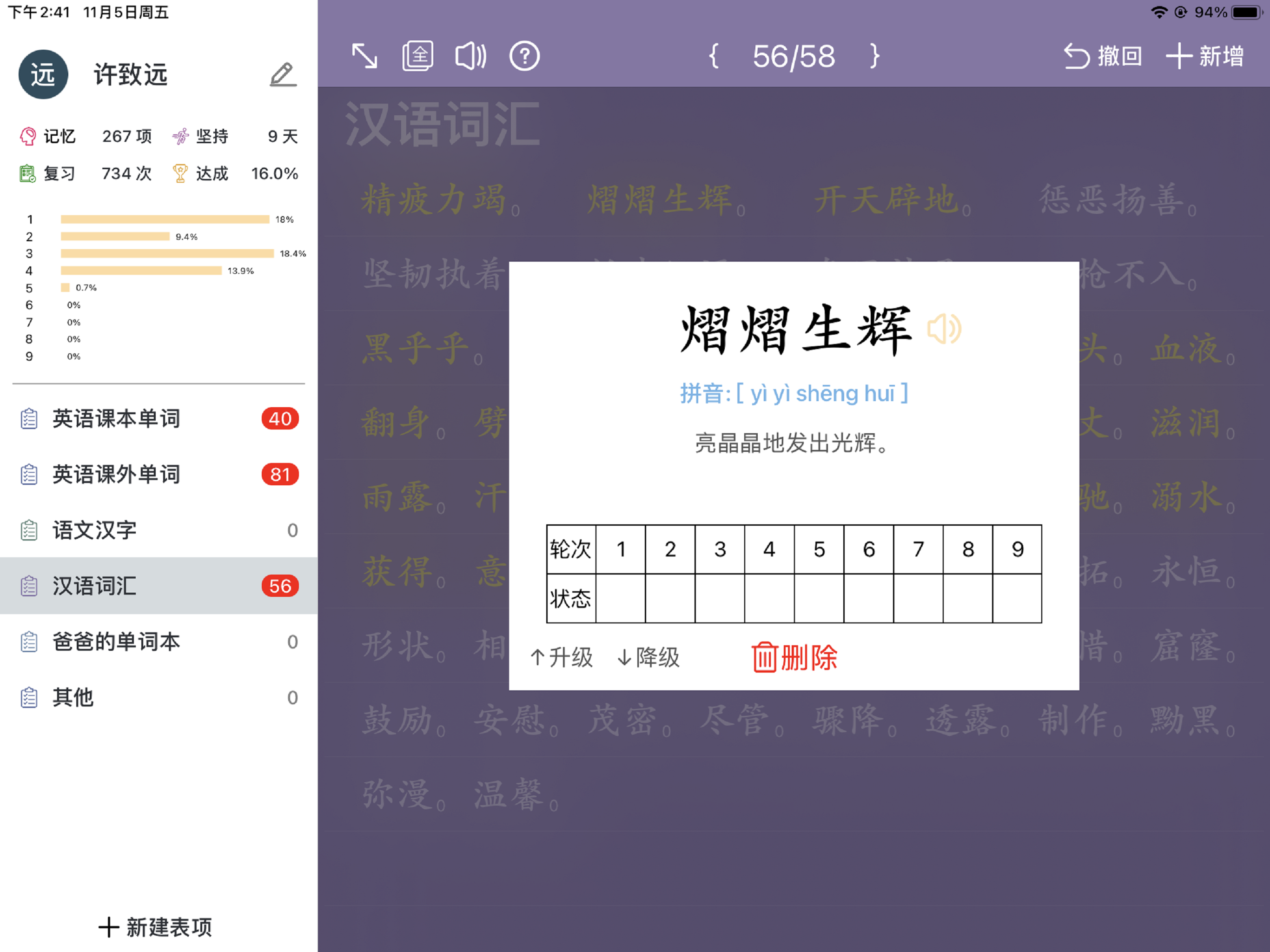
Task: Tap the clipboard icon beside 其他
Action: point(29,697)
